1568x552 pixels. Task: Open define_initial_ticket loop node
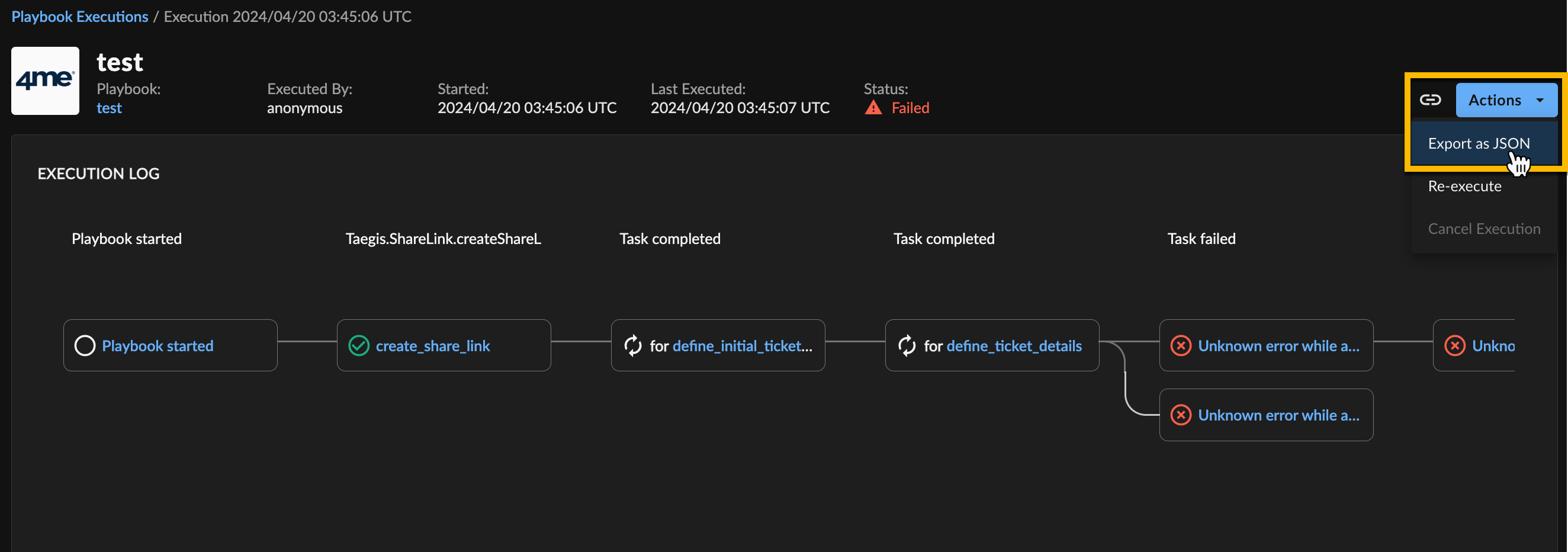pos(718,346)
